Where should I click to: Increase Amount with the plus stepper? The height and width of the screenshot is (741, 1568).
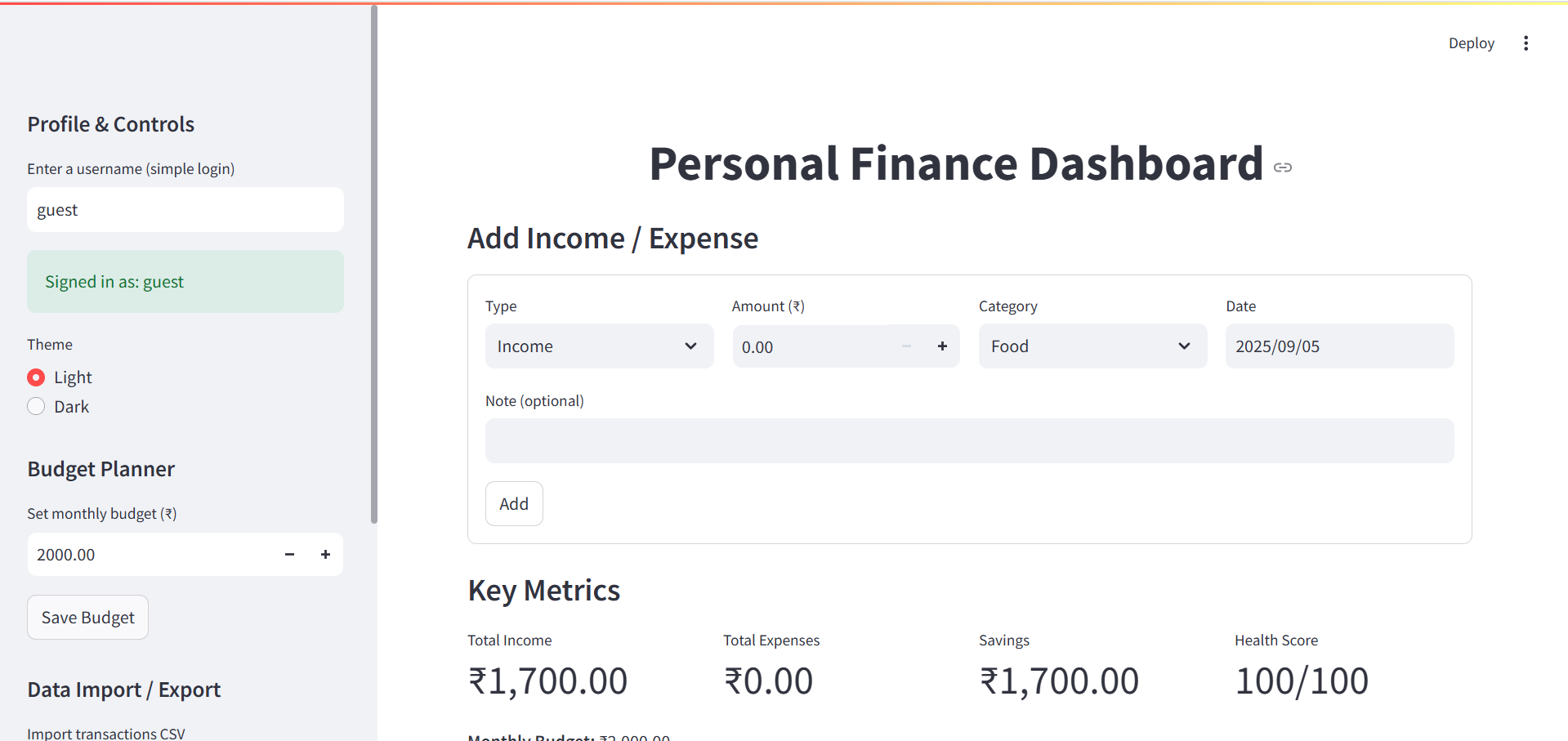coord(942,346)
